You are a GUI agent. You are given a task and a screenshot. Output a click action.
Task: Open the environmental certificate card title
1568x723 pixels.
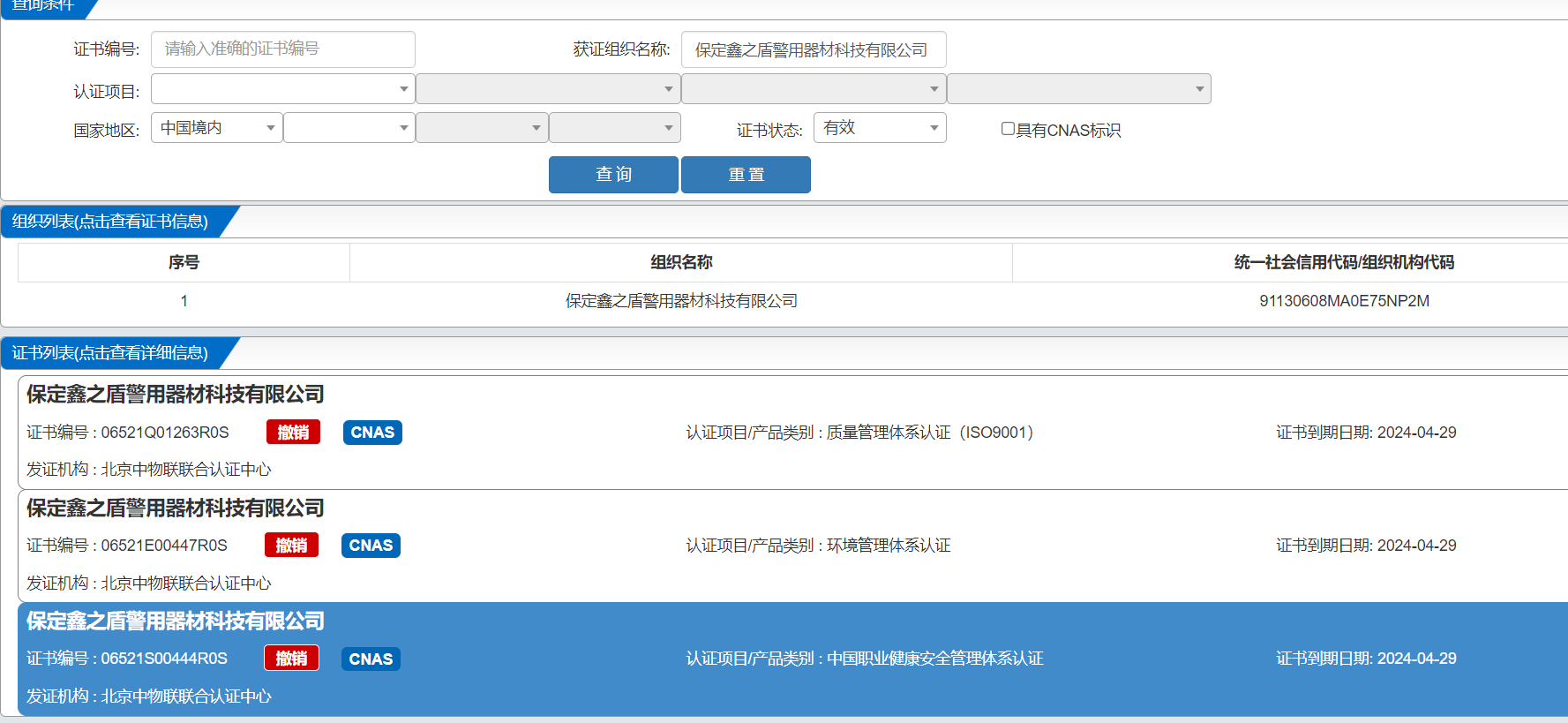[176, 508]
